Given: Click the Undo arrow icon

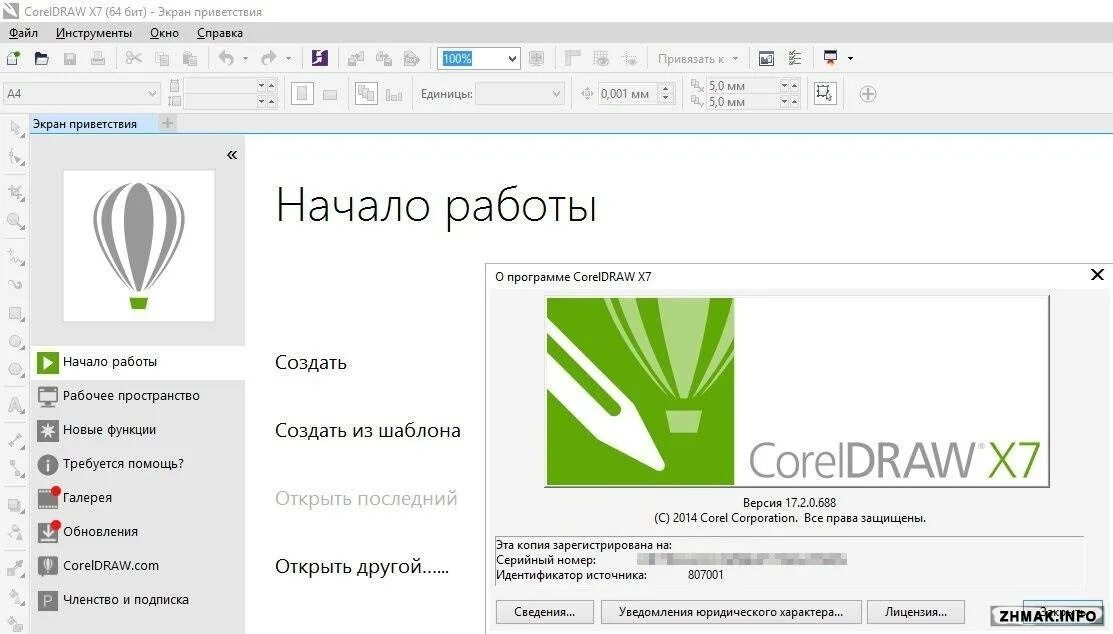Looking at the screenshot, I should [x=225, y=58].
